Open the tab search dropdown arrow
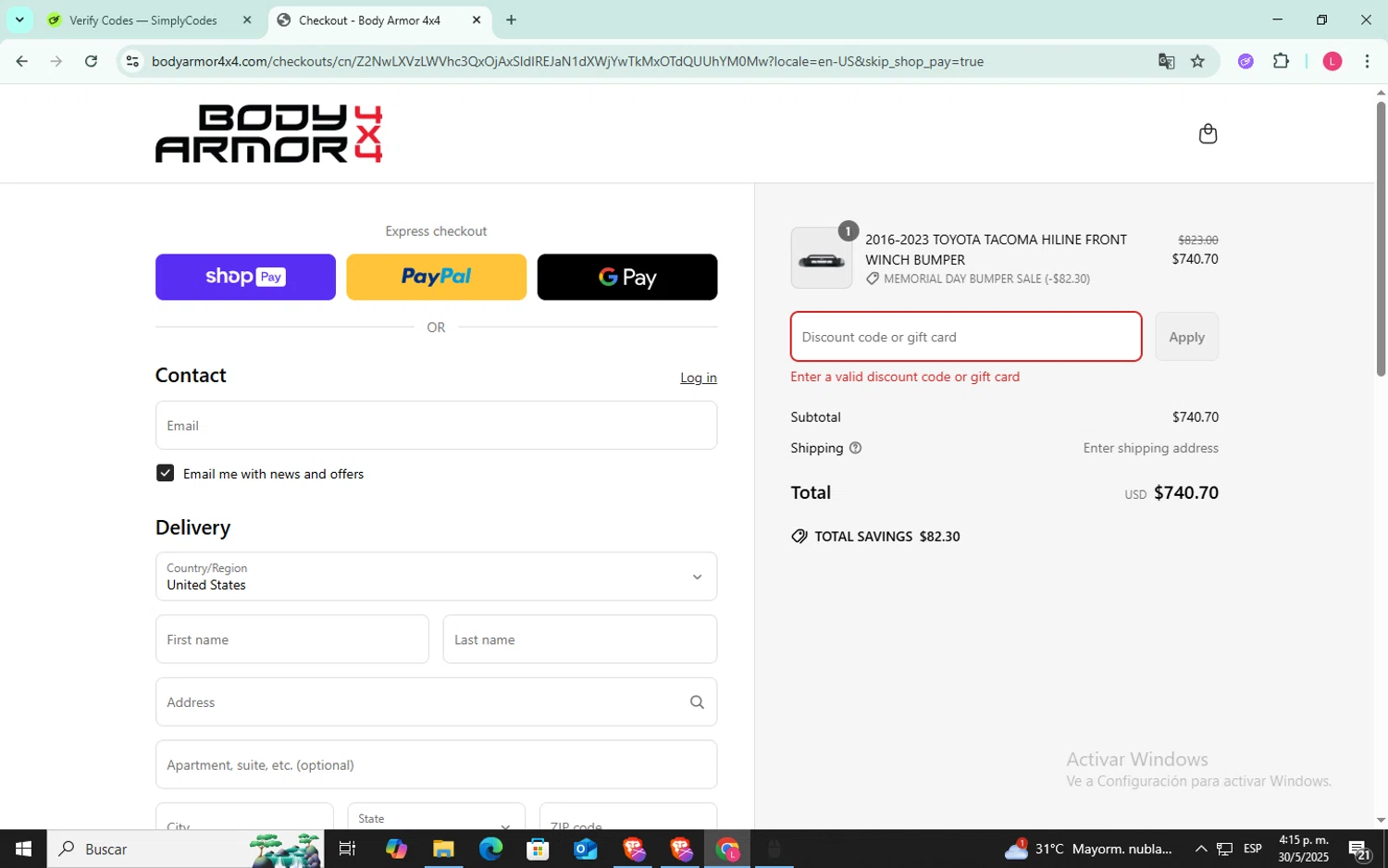1388x868 pixels. pos(19,19)
